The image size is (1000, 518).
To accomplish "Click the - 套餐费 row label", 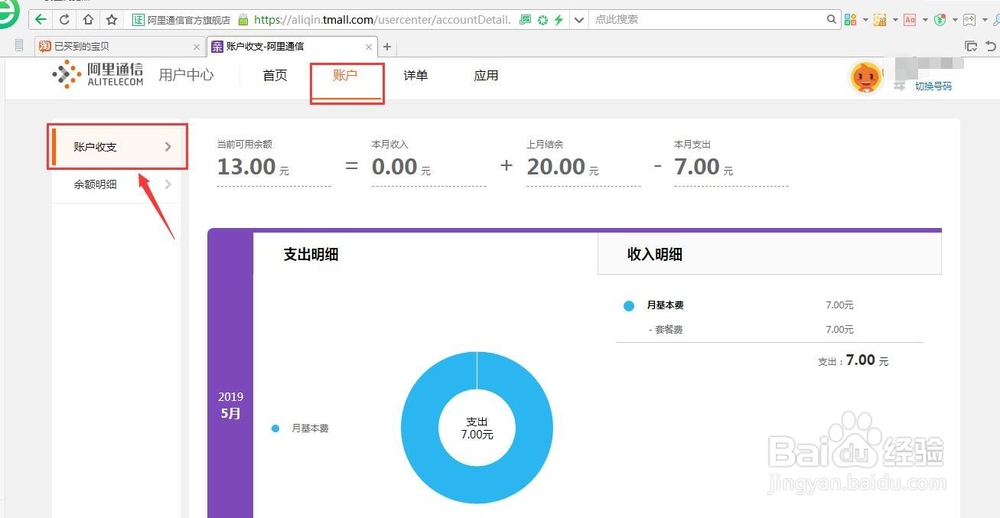I will 666,330.
